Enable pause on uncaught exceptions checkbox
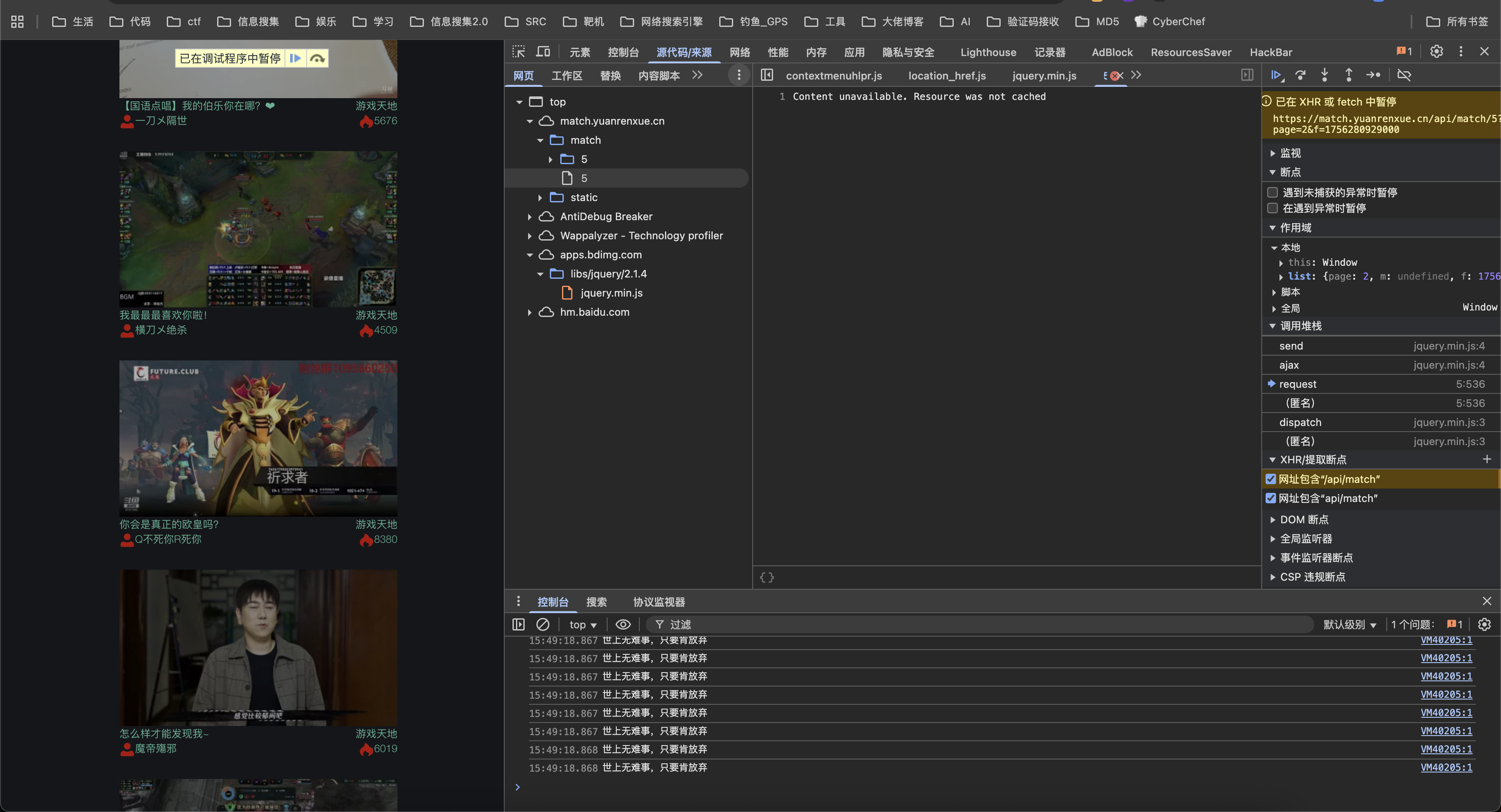The height and width of the screenshot is (812, 1501). point(1273,192)
